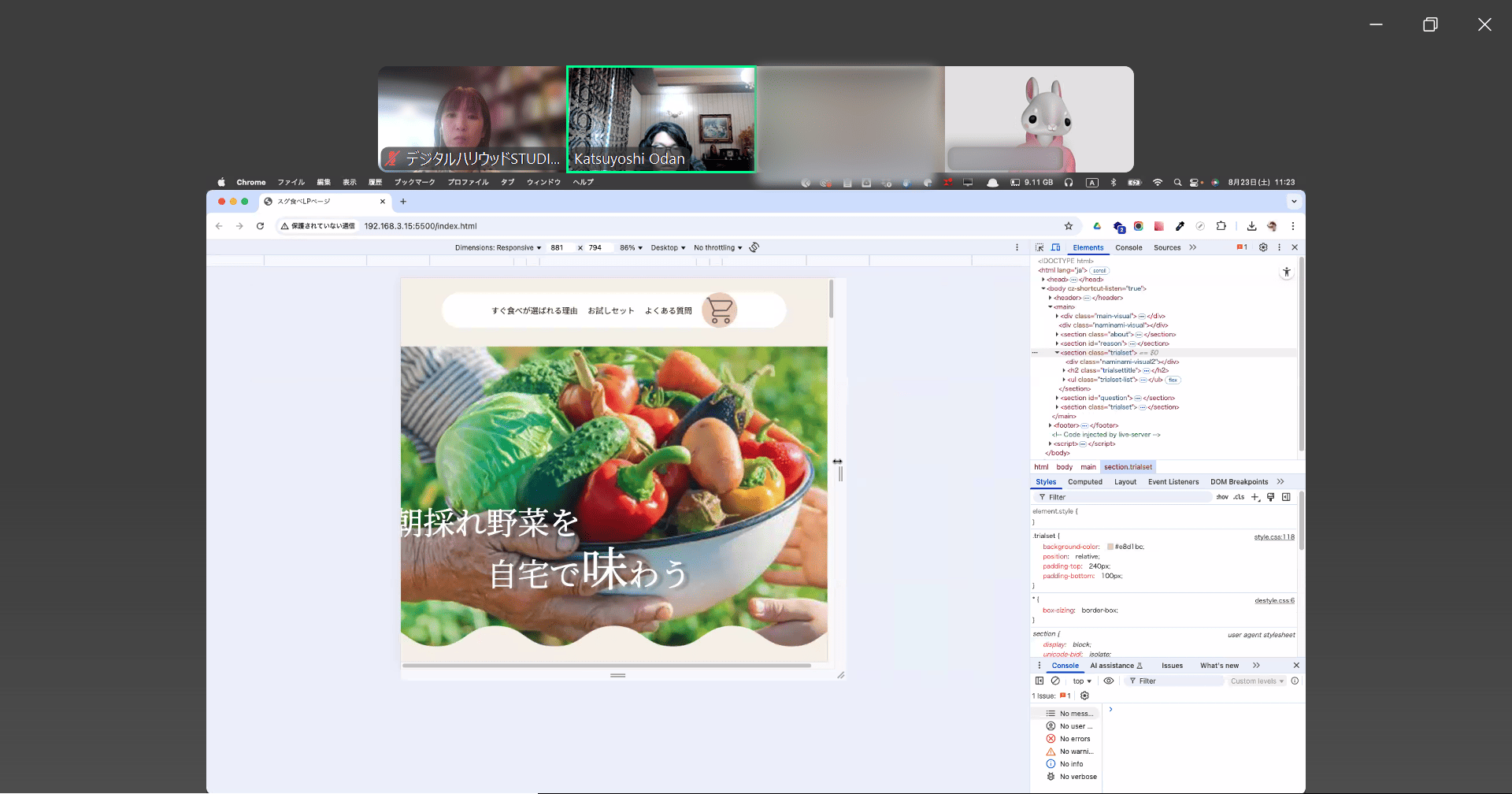This screenshot has width=1512, height=794.
Task: Filter console by No warnings
Action: coord(1069,751)
